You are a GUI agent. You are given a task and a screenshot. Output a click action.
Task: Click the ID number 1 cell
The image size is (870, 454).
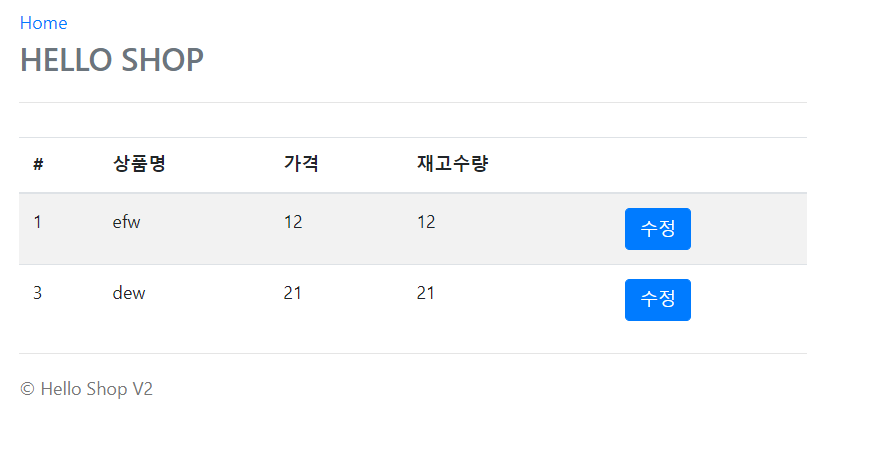pos(38,222)
